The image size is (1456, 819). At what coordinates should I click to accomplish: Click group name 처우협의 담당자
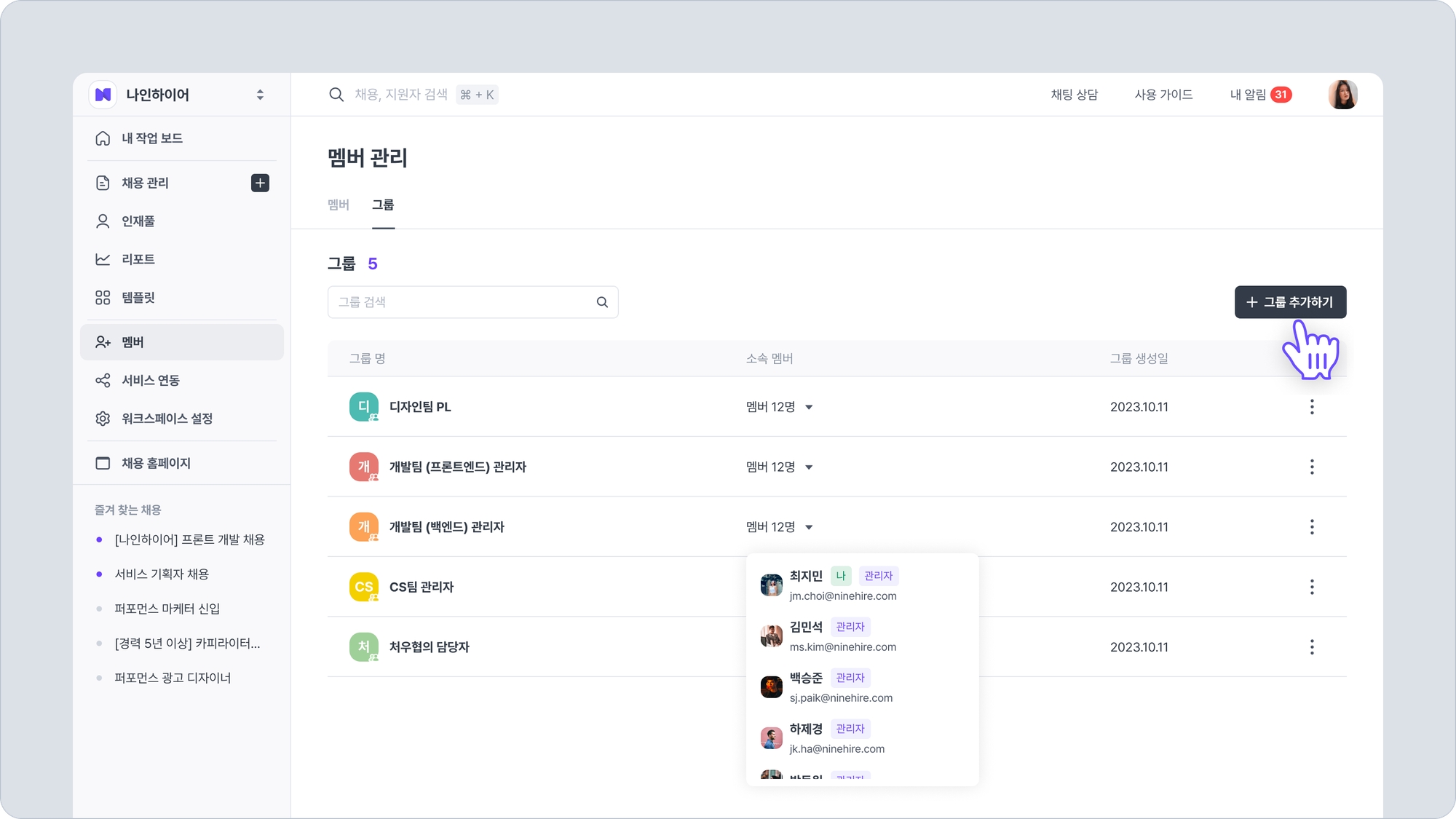[x=430, y=647]
